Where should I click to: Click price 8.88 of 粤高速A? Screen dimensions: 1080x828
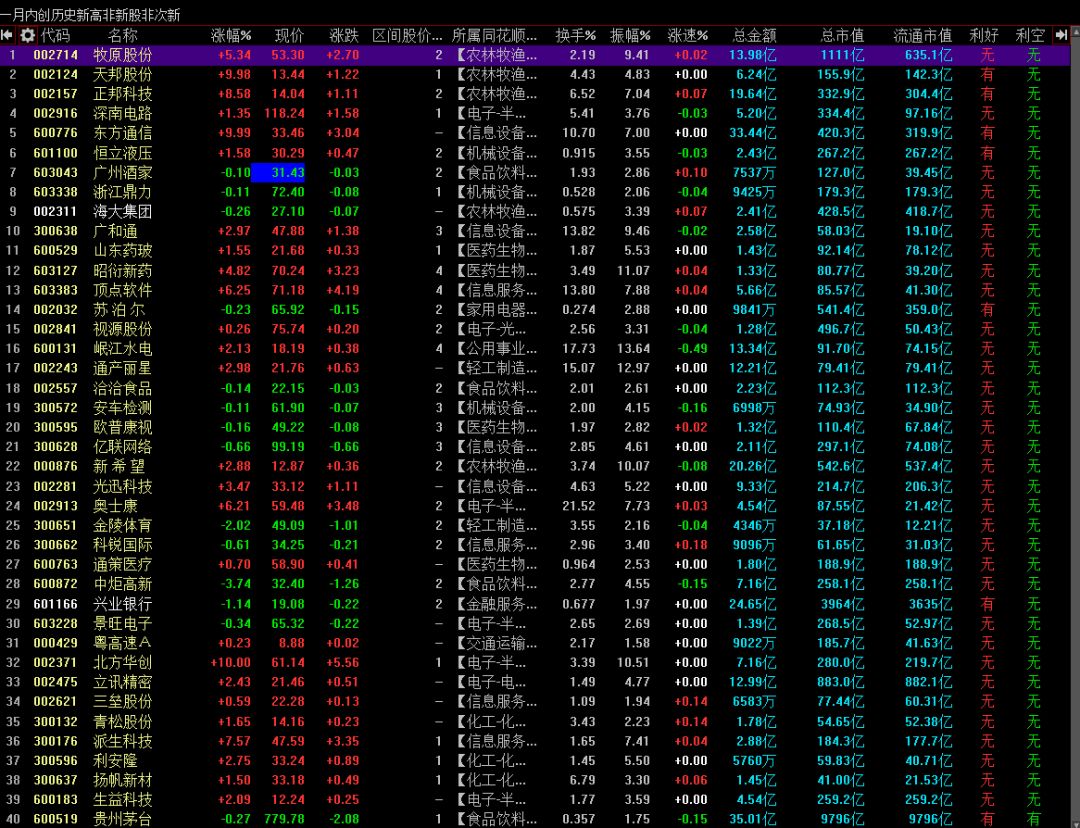pos(292,643)
